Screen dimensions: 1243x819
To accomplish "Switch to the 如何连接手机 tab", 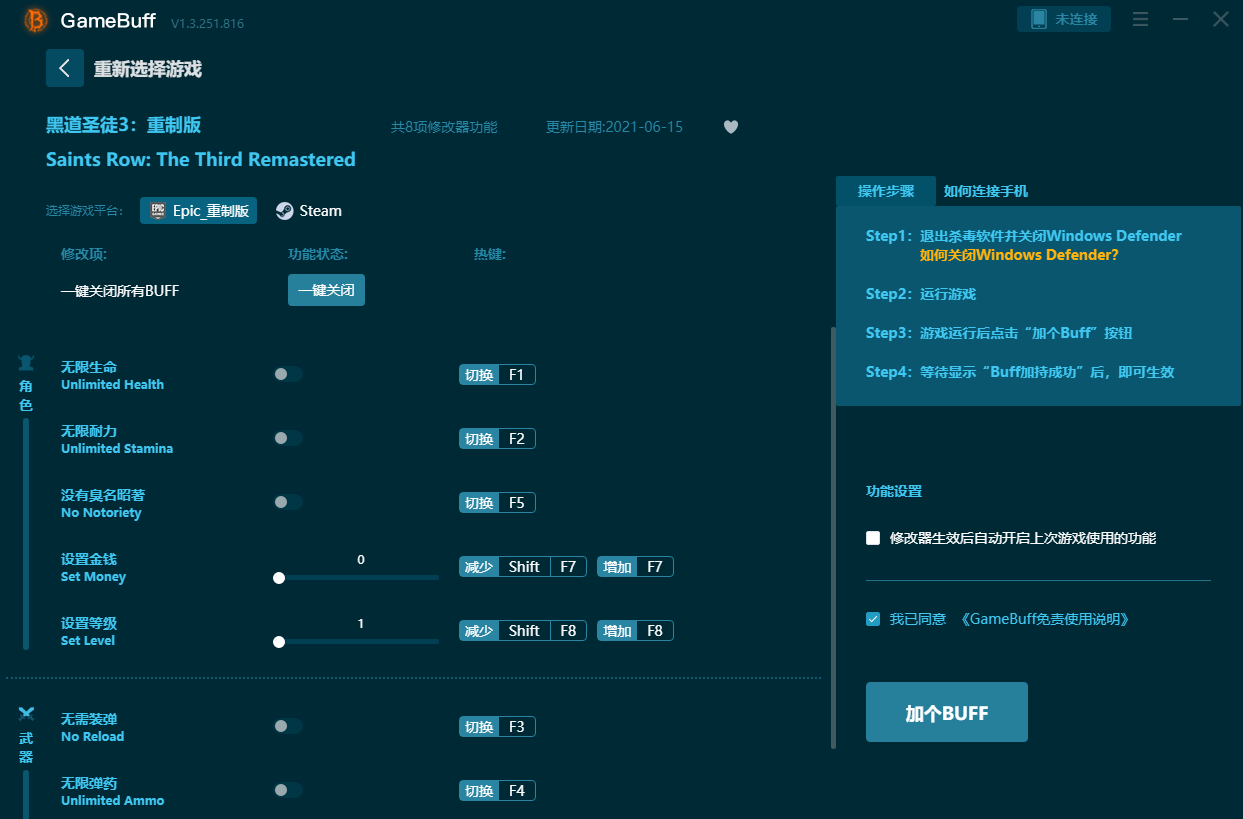I will pos(985,191).
